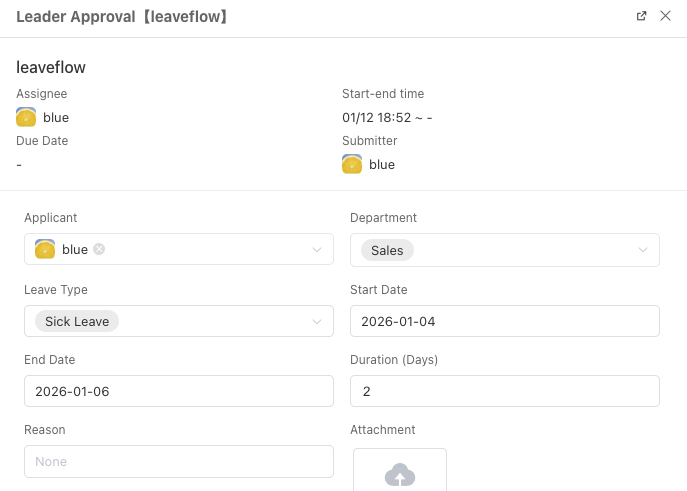Expand the Department dropdown arrow

coord(643,250)
